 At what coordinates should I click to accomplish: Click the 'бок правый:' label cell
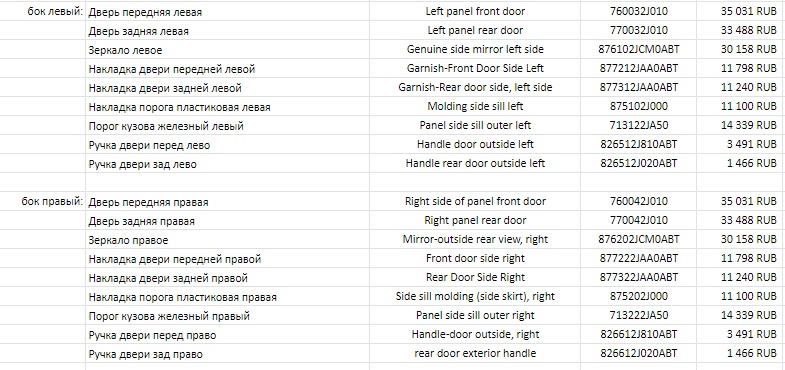pyautogui.click(x=43, y=202)
